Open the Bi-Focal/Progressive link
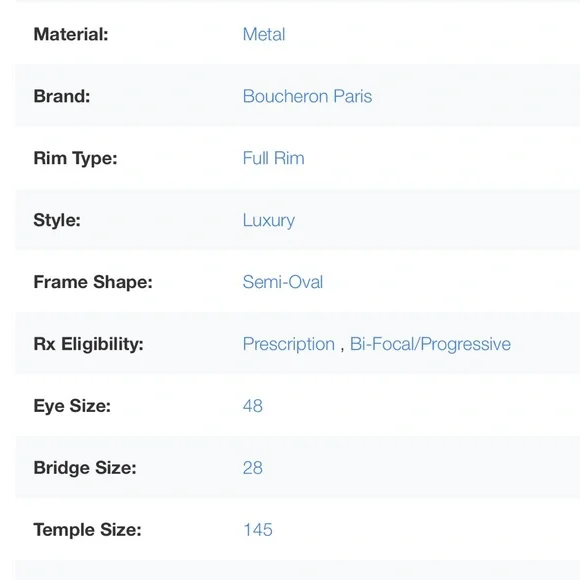The width and height of the screenshot is (580, 580). [430, 345]
